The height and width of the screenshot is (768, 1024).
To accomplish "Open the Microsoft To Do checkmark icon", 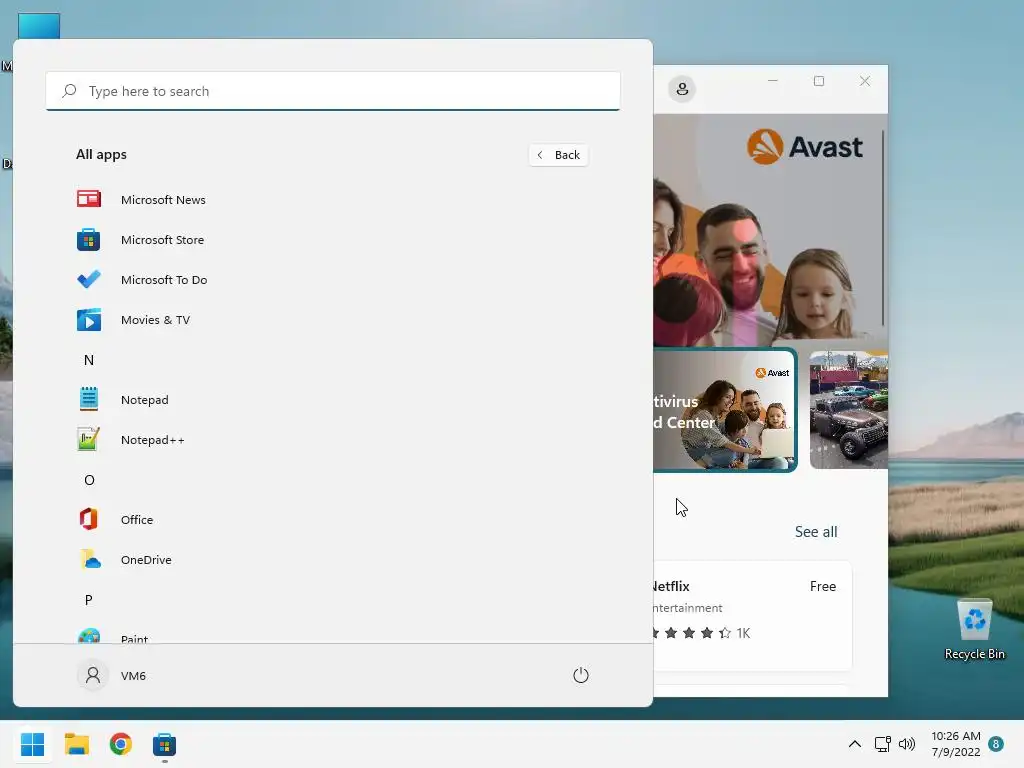I will pyautogui.click(x=89, y=280).
